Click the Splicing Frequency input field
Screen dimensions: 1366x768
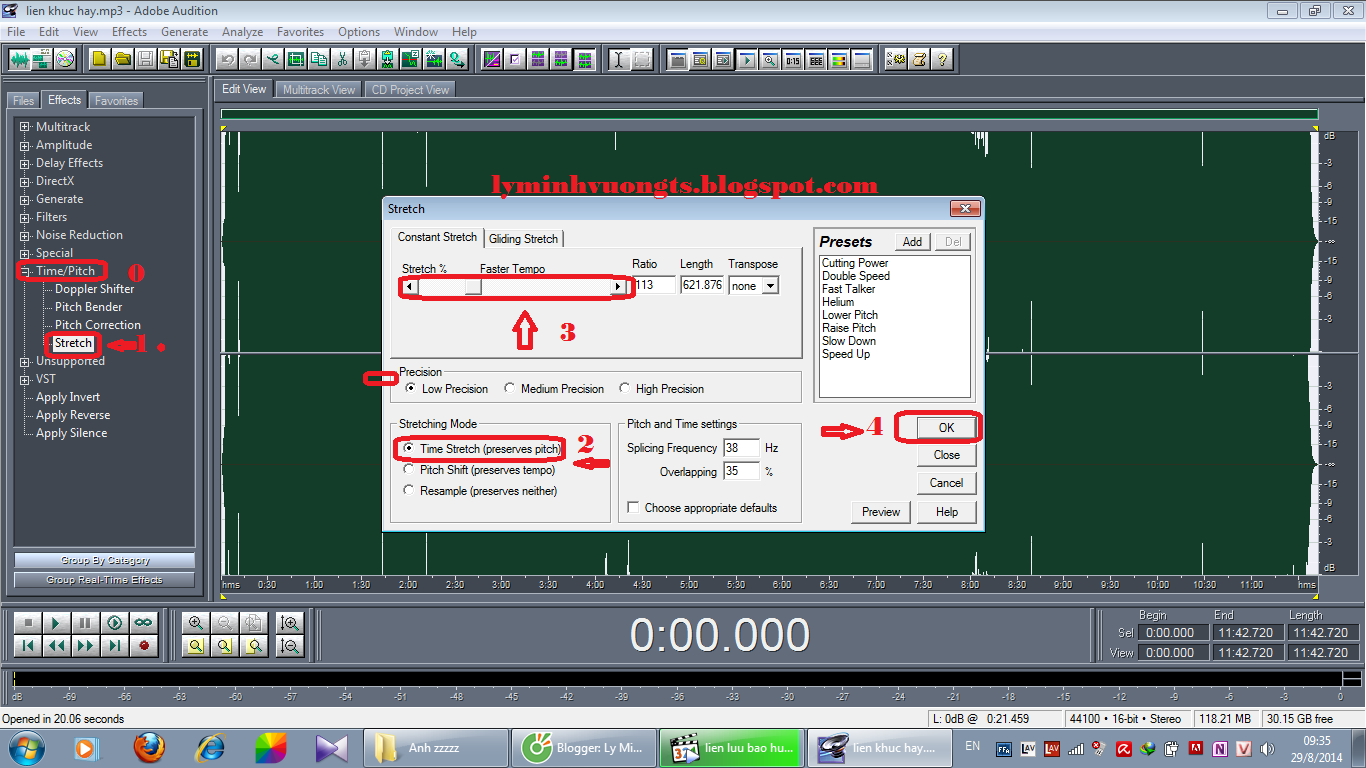(741, 448)
